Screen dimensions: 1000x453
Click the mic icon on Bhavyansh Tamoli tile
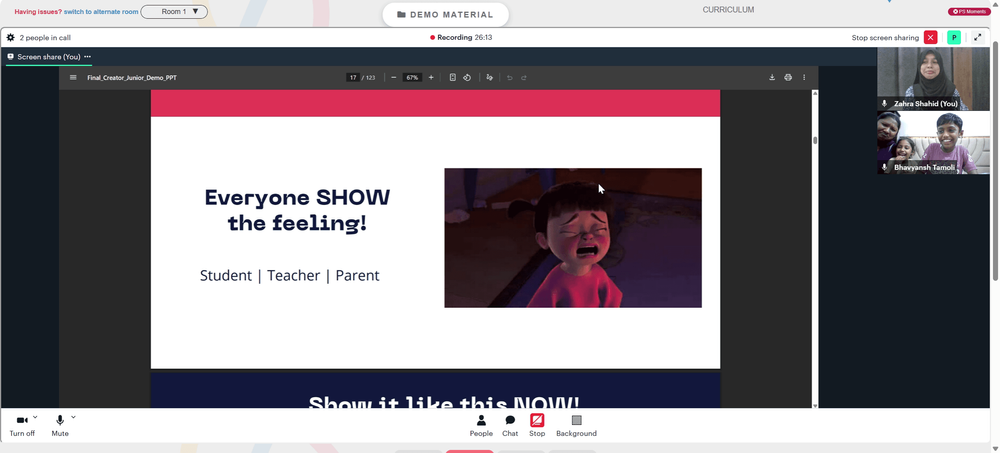[x=884, y=167]
